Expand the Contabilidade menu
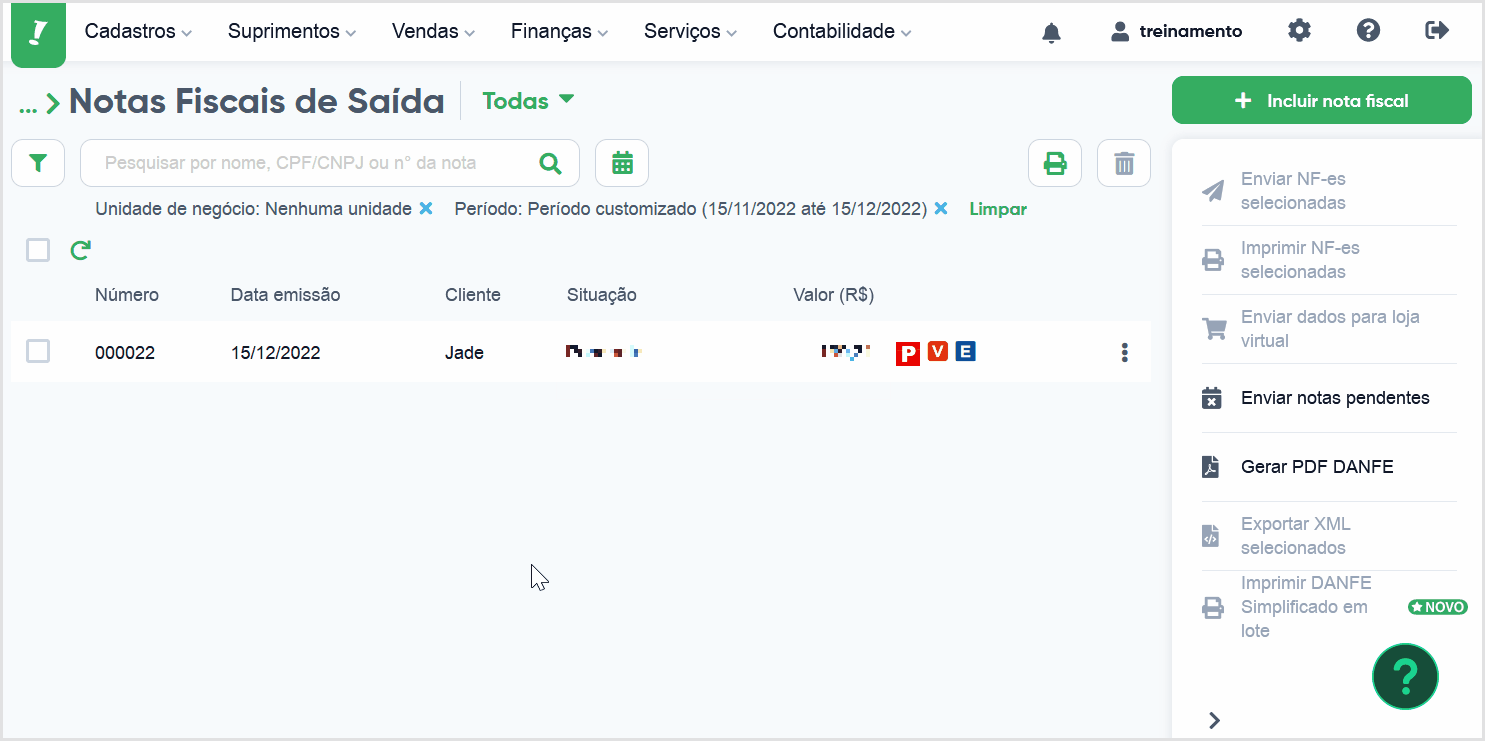This screenshot has height=741, width=1485. point(842,32)
